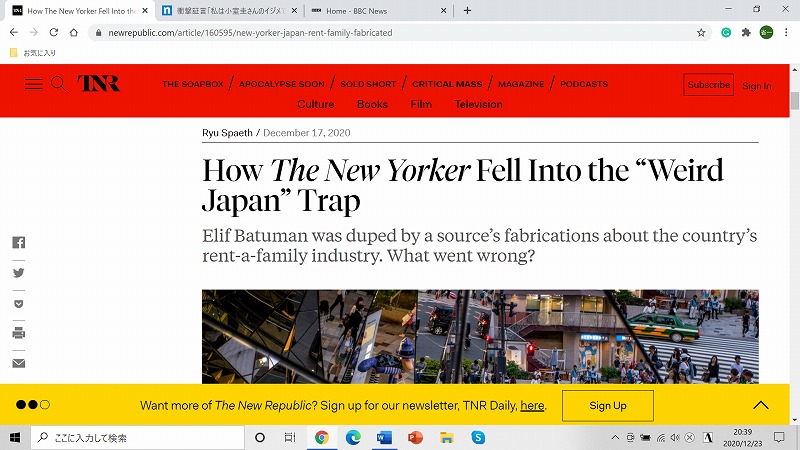Open the Chrome extensions puzzle icon
This screenshot has width=800, height=450.
[x=746, y=33]
